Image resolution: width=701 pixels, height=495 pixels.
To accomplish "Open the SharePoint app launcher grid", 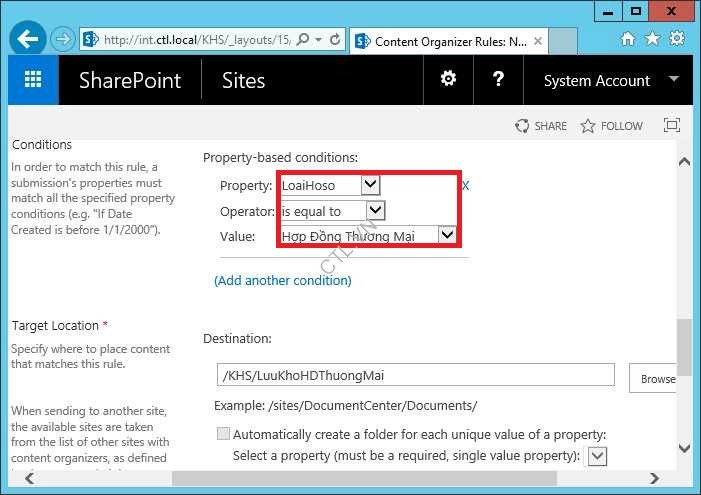I will click(x=33, y=80).
